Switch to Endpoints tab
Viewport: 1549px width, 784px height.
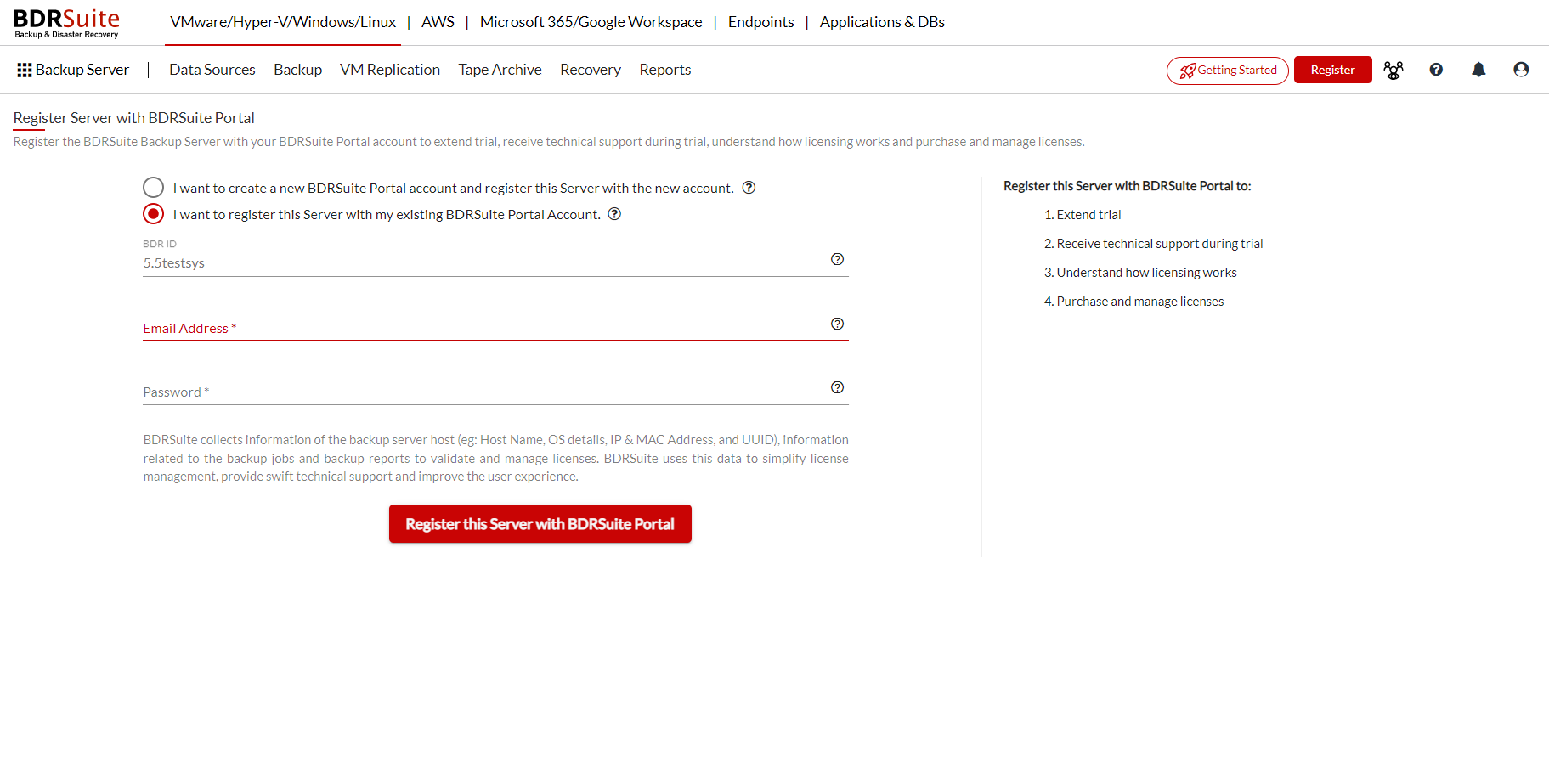click(761, 22)
